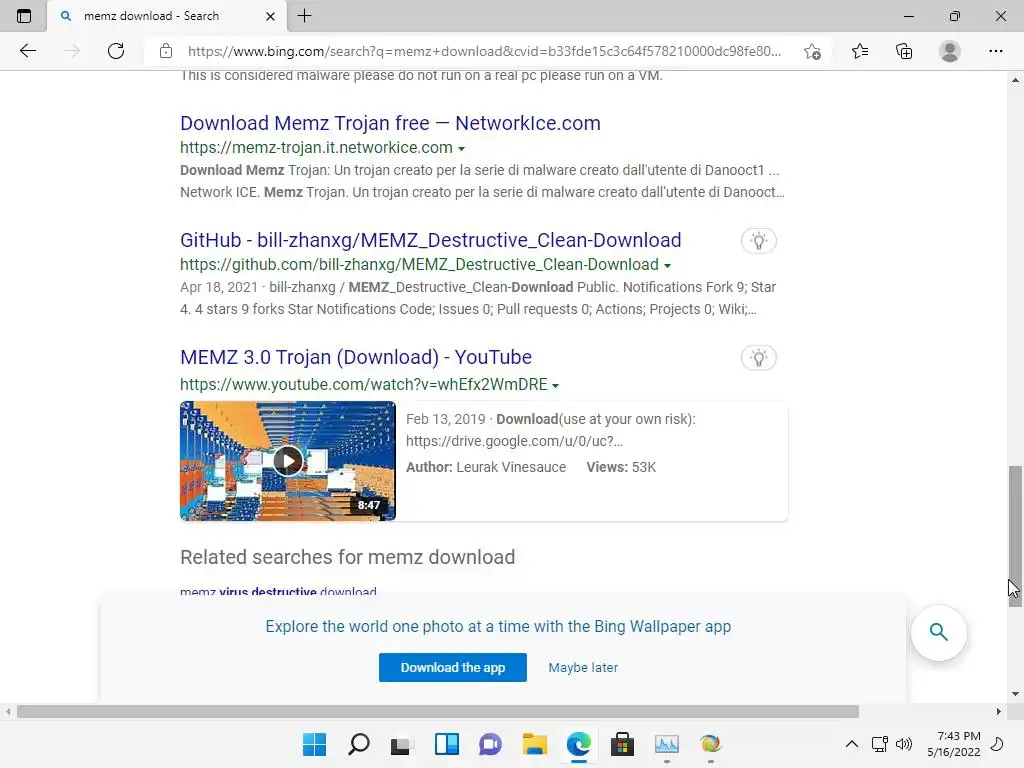
Task: Open Chat from the taskbar
Action: point(490,744)
